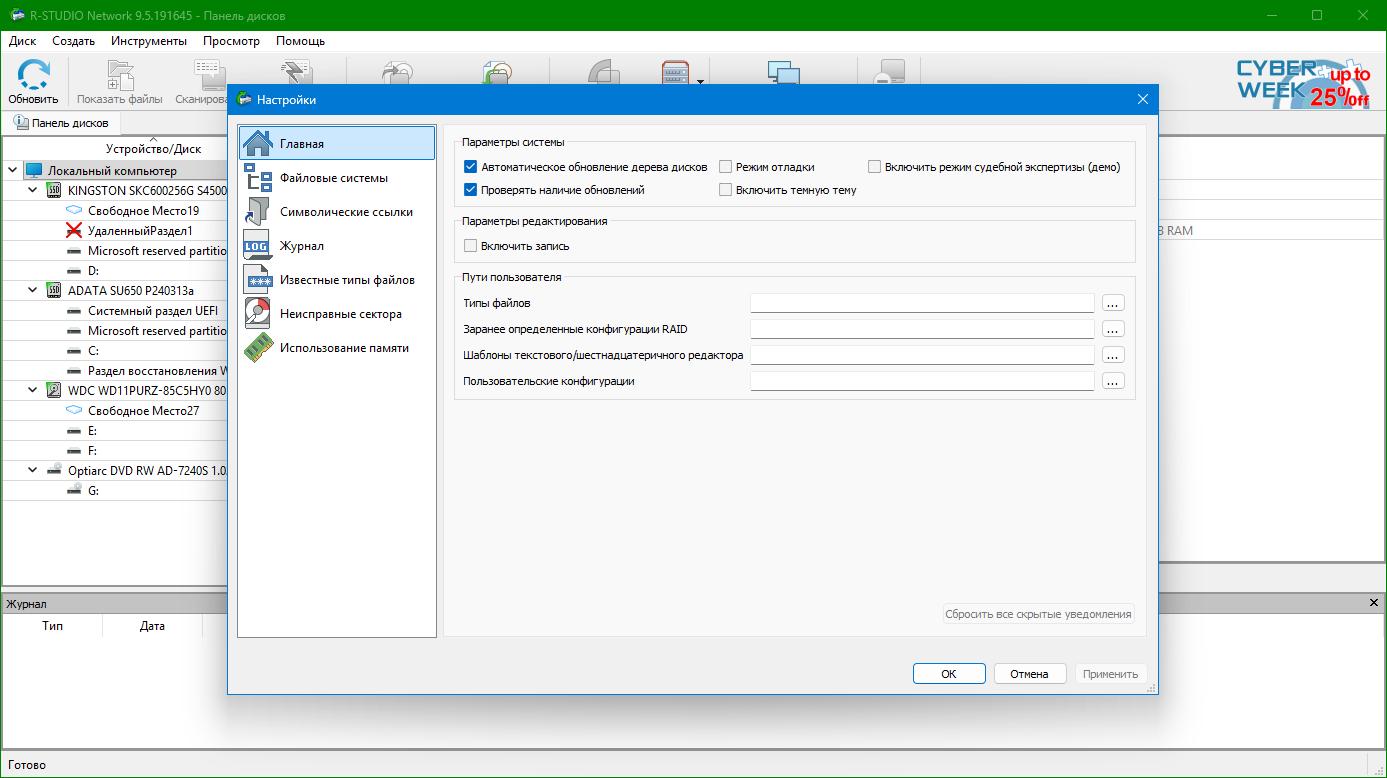Collapse the KINGSTON SKC600256G disk tree node

pos(33,190)
